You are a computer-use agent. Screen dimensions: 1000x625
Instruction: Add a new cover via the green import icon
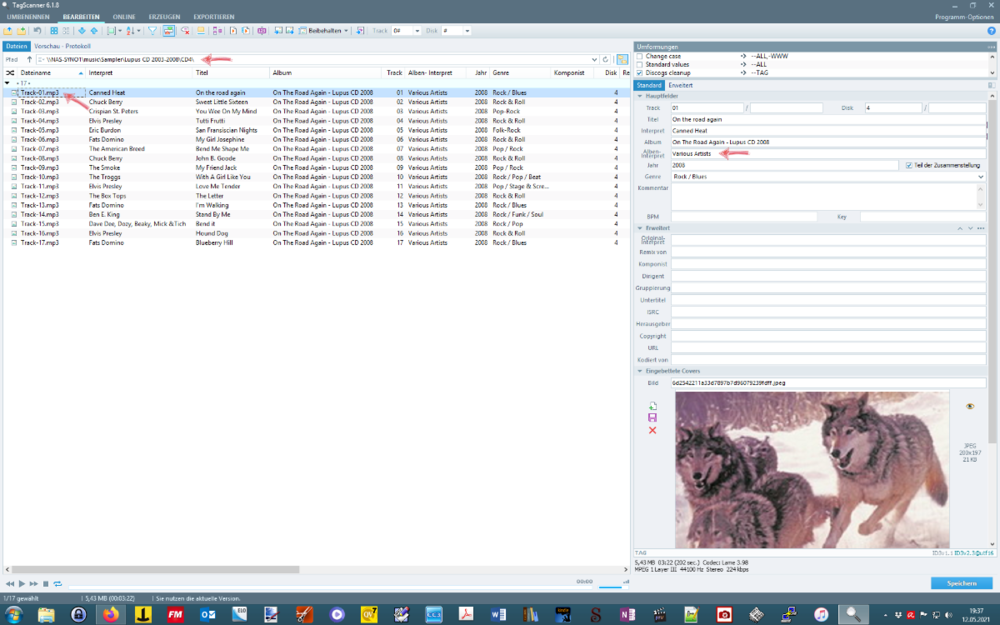coord(653,406)
